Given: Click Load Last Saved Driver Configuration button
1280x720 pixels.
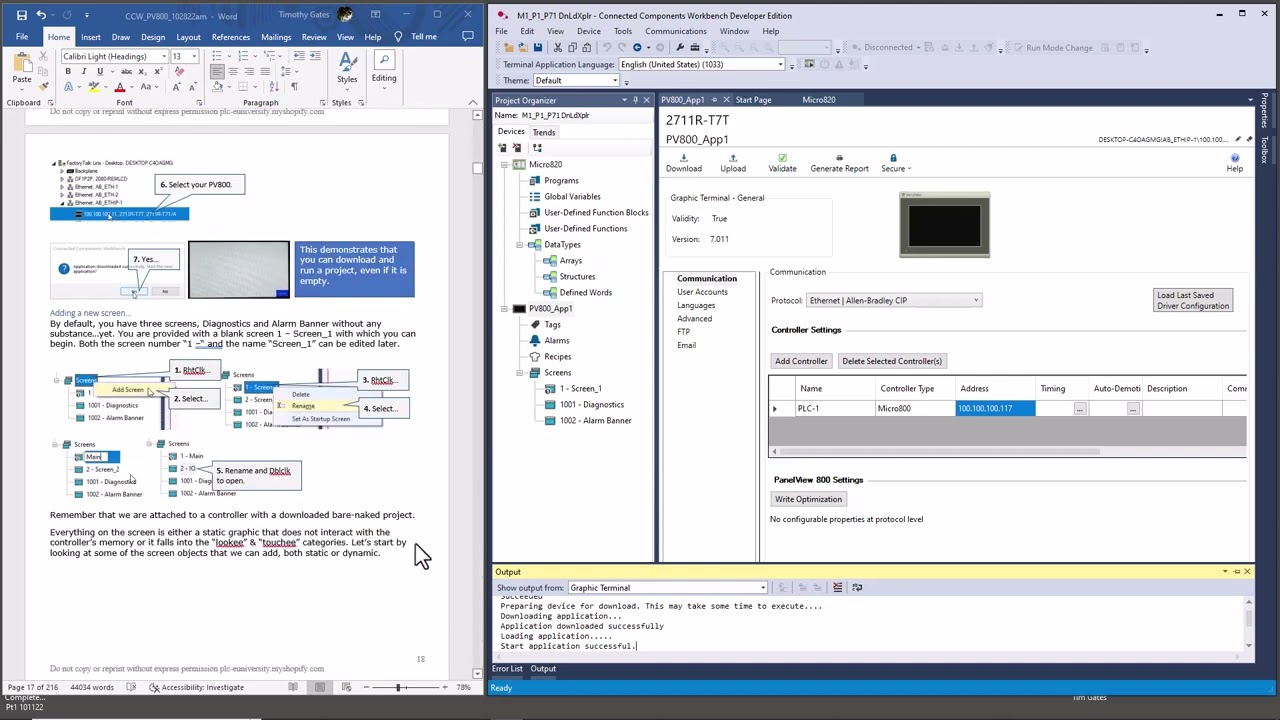Looking at the screenshot, I should [x=1192, y=300].
